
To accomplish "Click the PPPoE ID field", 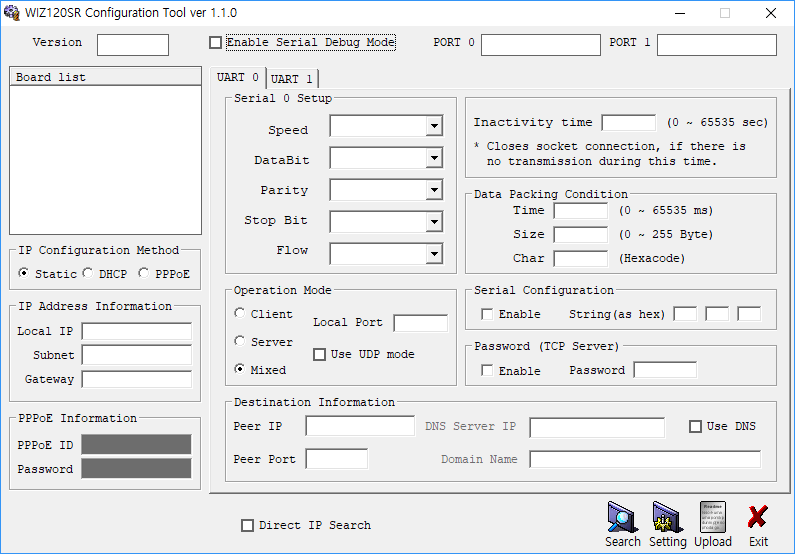I will pos(136,445).
